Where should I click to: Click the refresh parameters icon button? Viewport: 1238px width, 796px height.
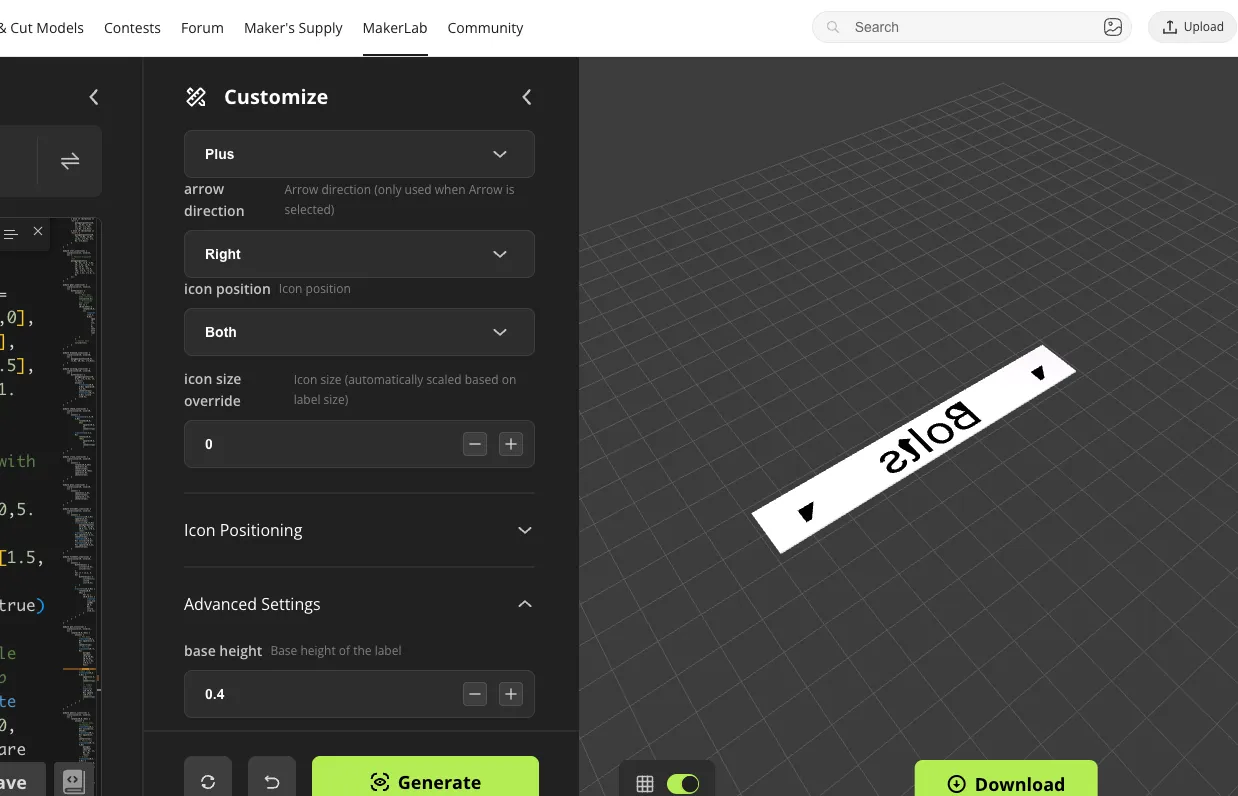208,782
